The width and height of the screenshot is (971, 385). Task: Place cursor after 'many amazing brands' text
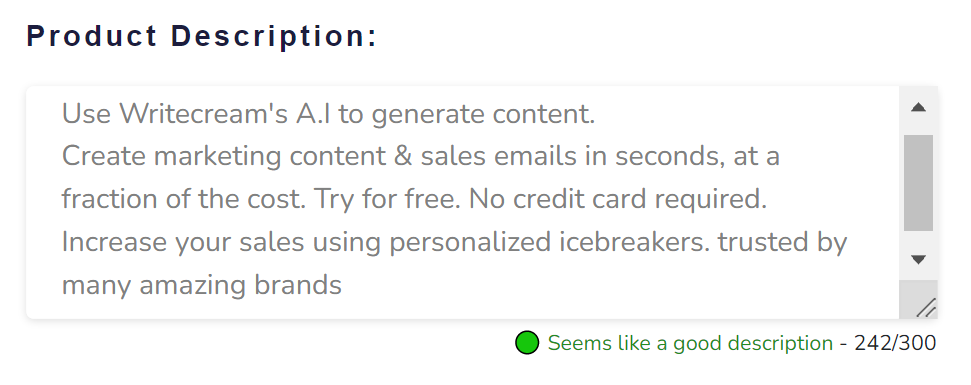coord(342,285)
